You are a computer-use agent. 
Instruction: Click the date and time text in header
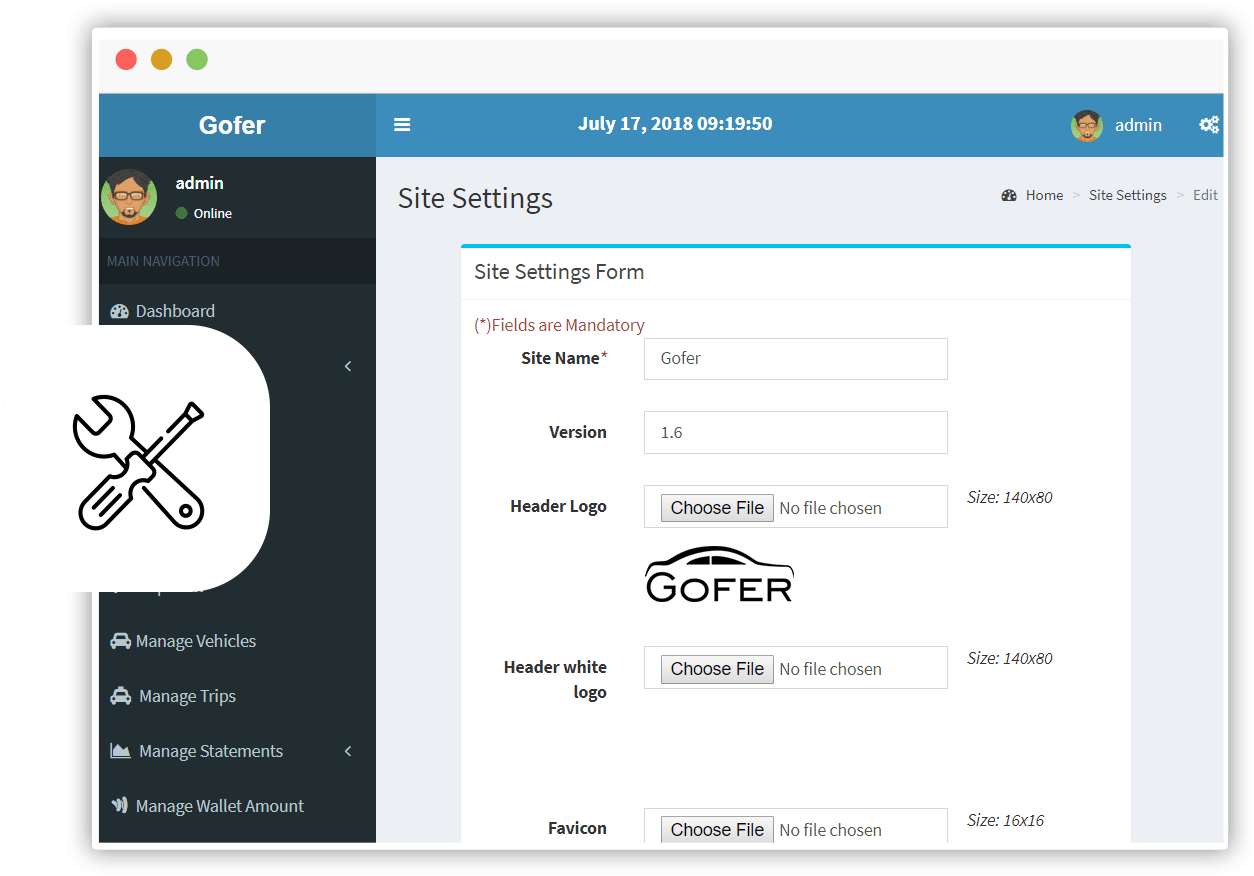pos(675,124)
